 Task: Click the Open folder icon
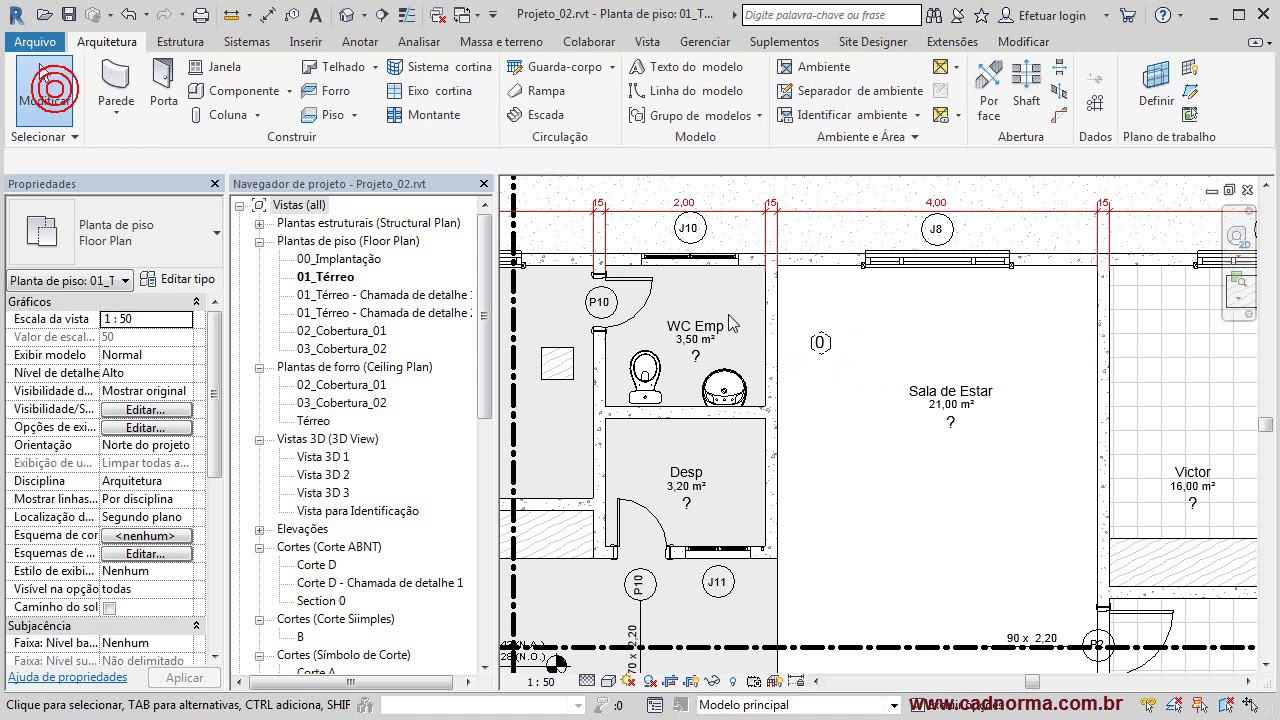click(x=46, y=15)
